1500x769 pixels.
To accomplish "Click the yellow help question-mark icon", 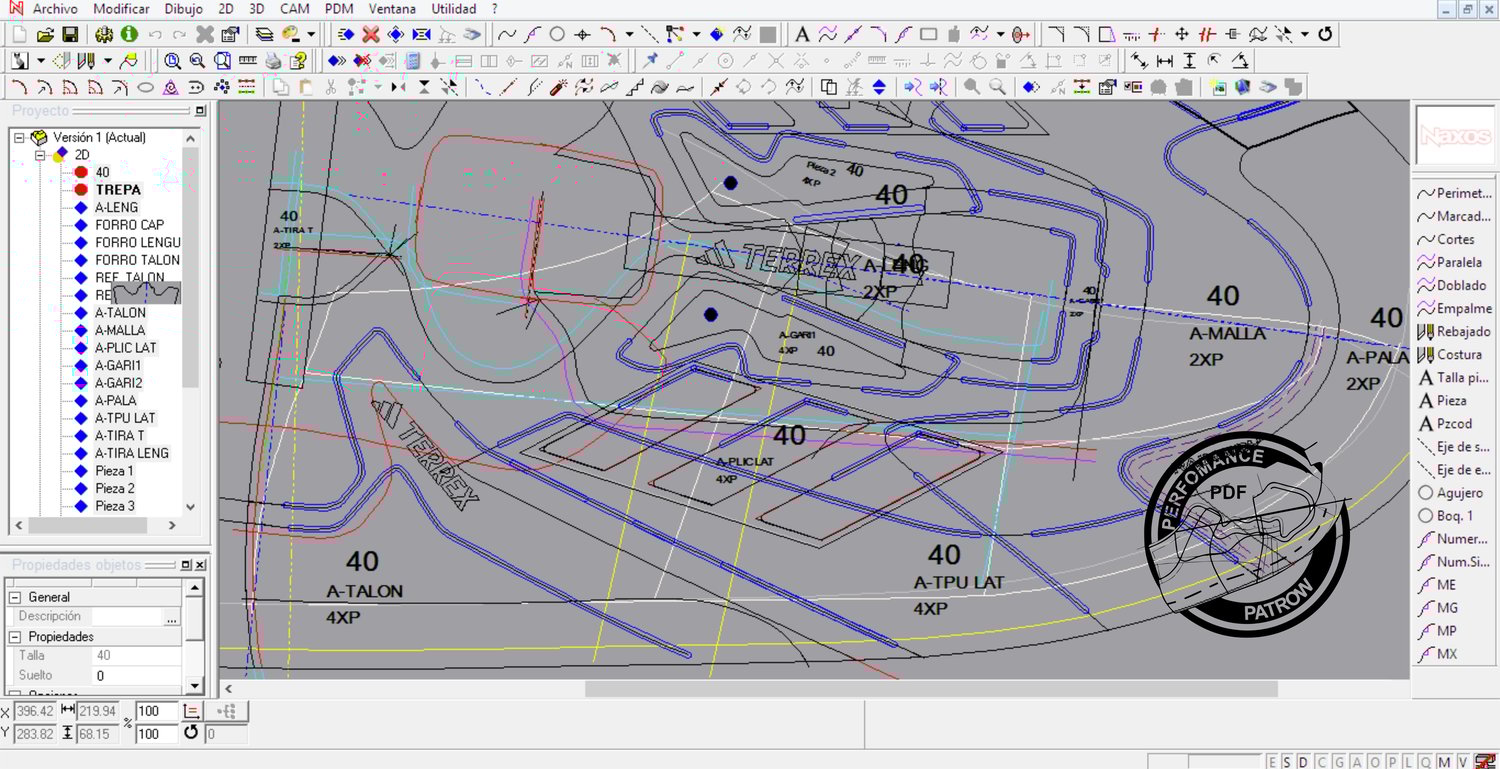I will (x=297, y=61).
